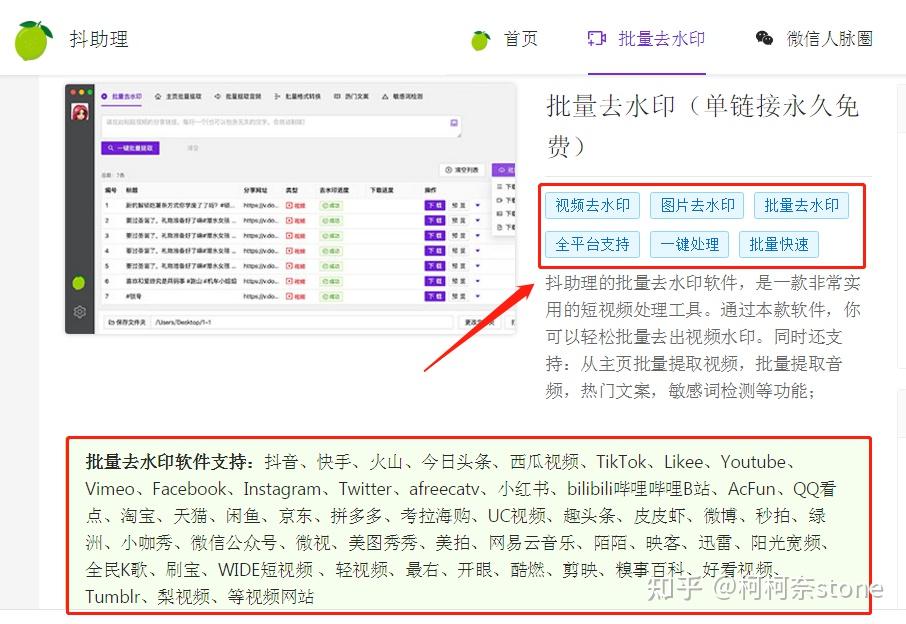This screenshot has width=906, height=624.
Task: Click the 批量快速 tag button
Action: tap(779, 244)
